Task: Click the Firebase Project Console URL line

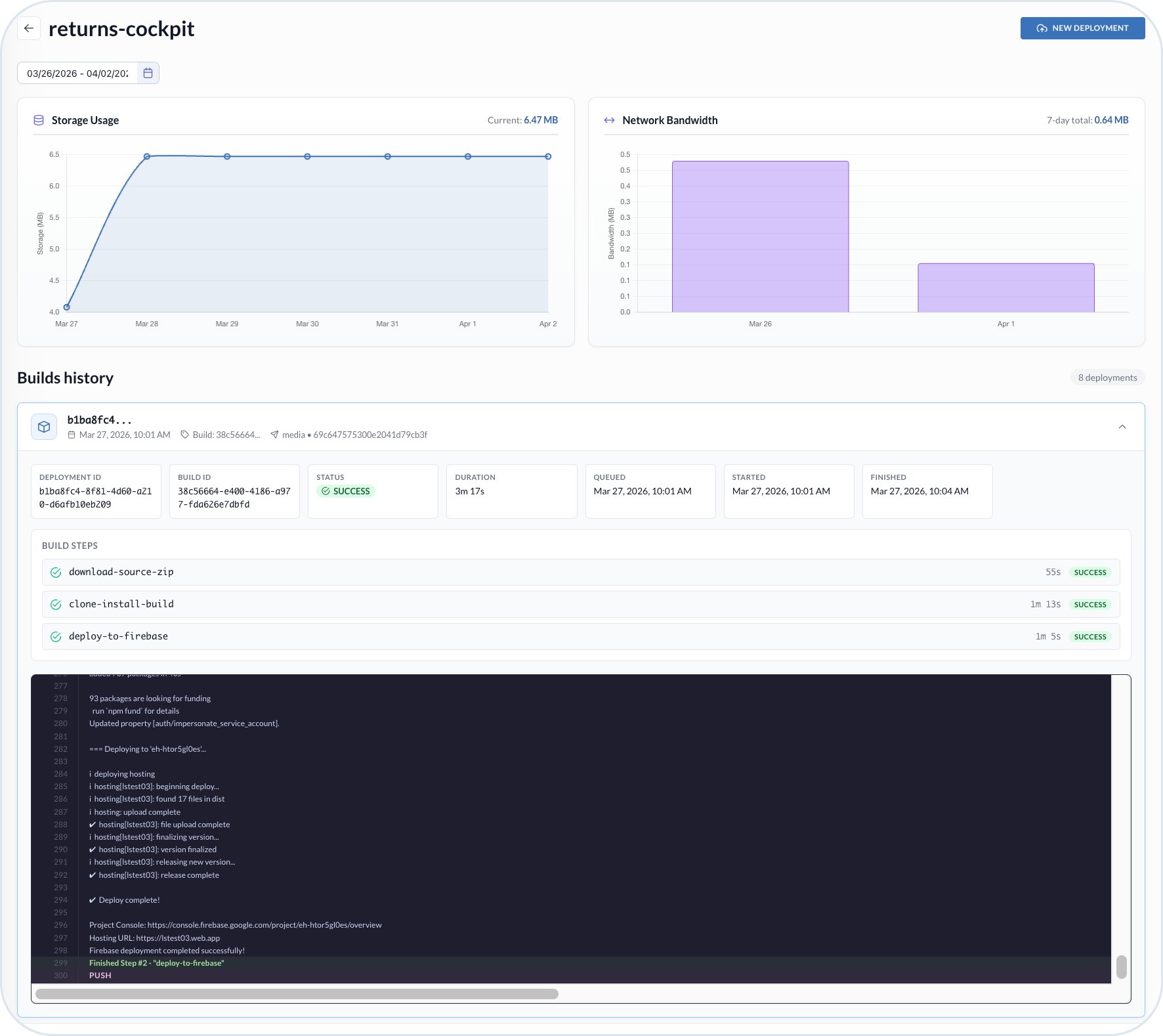Action: pyautogui.click(x=236, y=925)
